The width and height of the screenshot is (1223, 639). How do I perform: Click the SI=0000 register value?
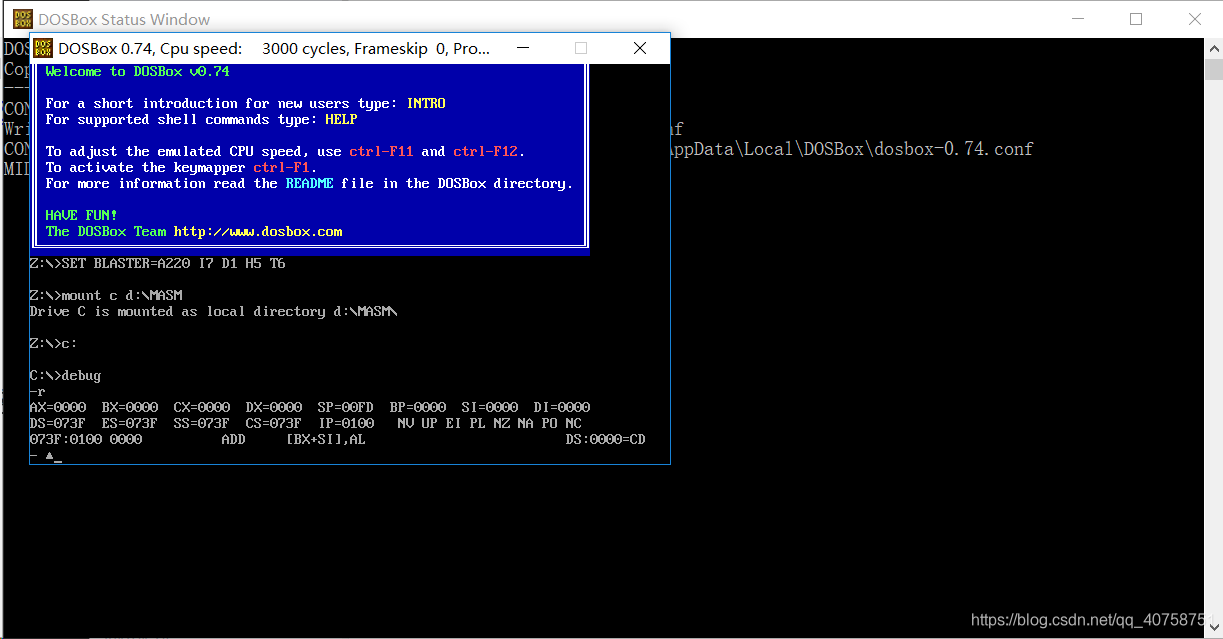[489, 407]
